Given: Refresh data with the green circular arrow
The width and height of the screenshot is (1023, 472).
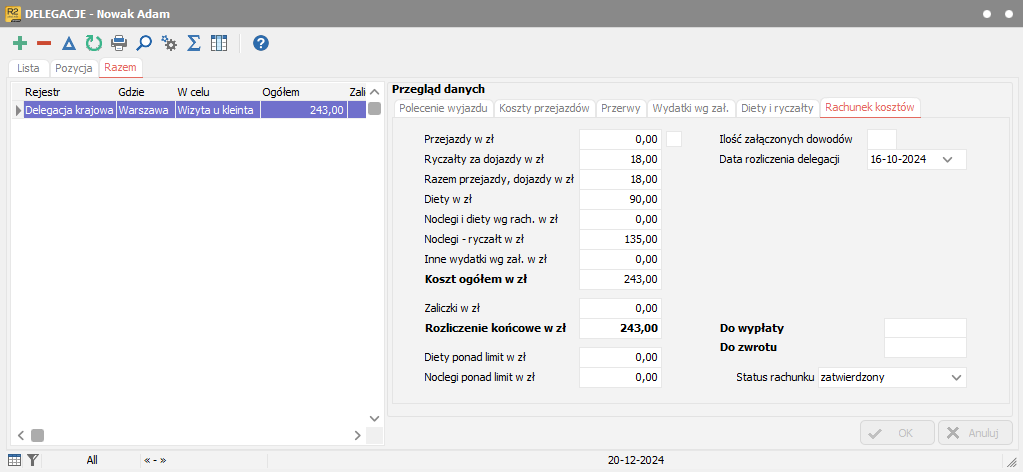Looking at the screenshot, I should pyautogui.click(x=94, y=43).
